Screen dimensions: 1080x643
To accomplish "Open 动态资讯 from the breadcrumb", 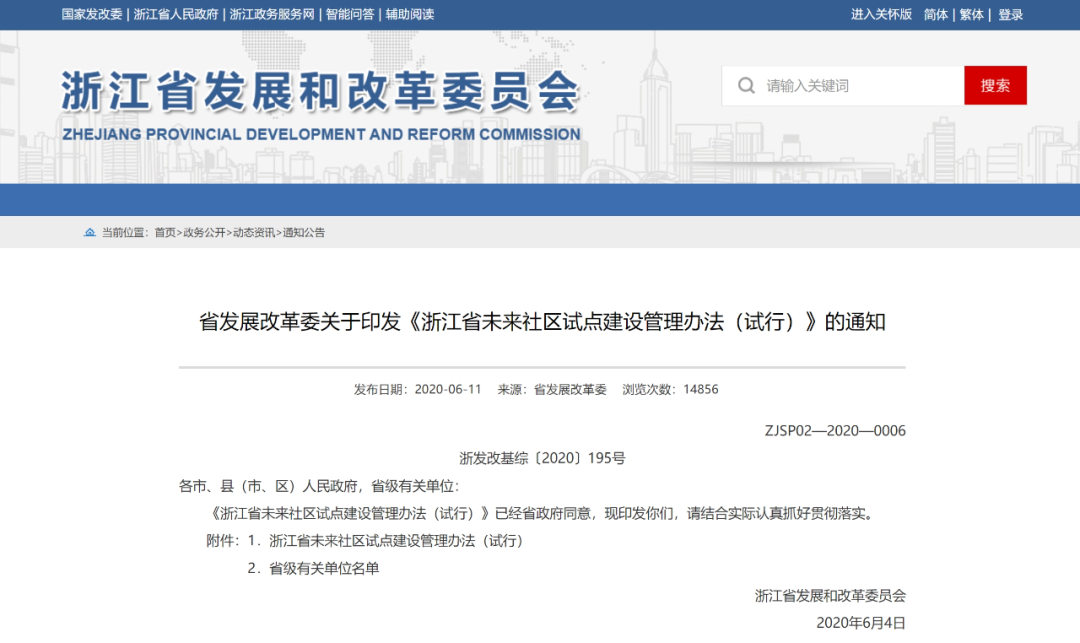I will pyautogui.click(x=255, y=233).
